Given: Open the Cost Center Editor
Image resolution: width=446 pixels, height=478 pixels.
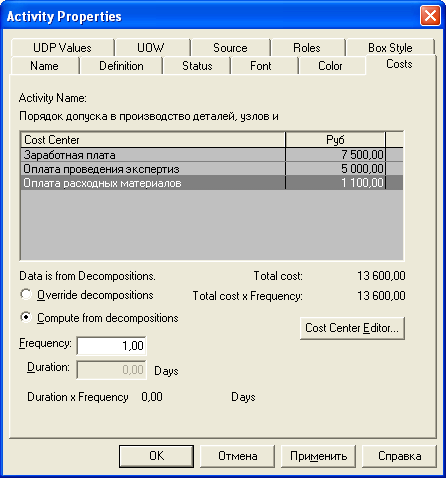Looking at the screenshot, I should [352, 328].
